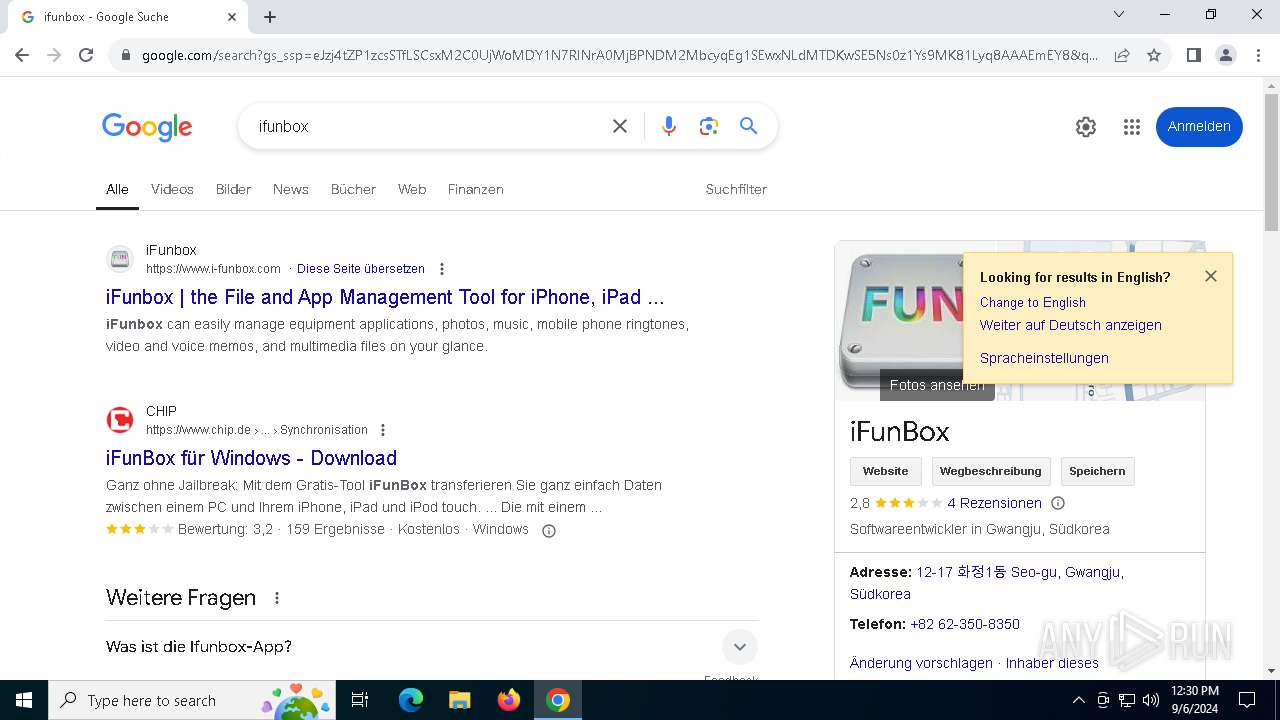The height and width of the screenshot is (720, 1280).
Task: Open File Explorer from taskbar
Action: [x=459, y=700]
